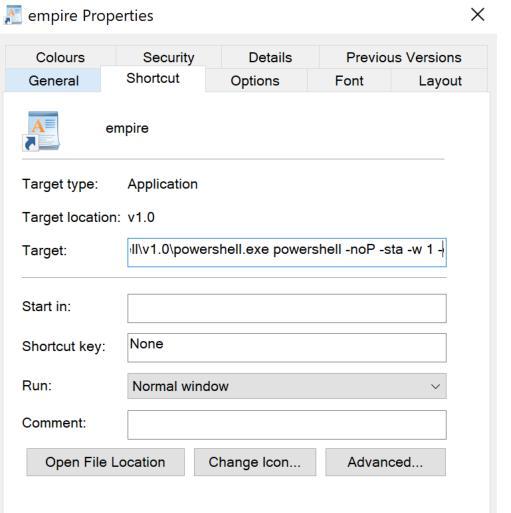Switch to the Security tab
Image resolution: width=511 pixels, height=513 pixels.
169,57
